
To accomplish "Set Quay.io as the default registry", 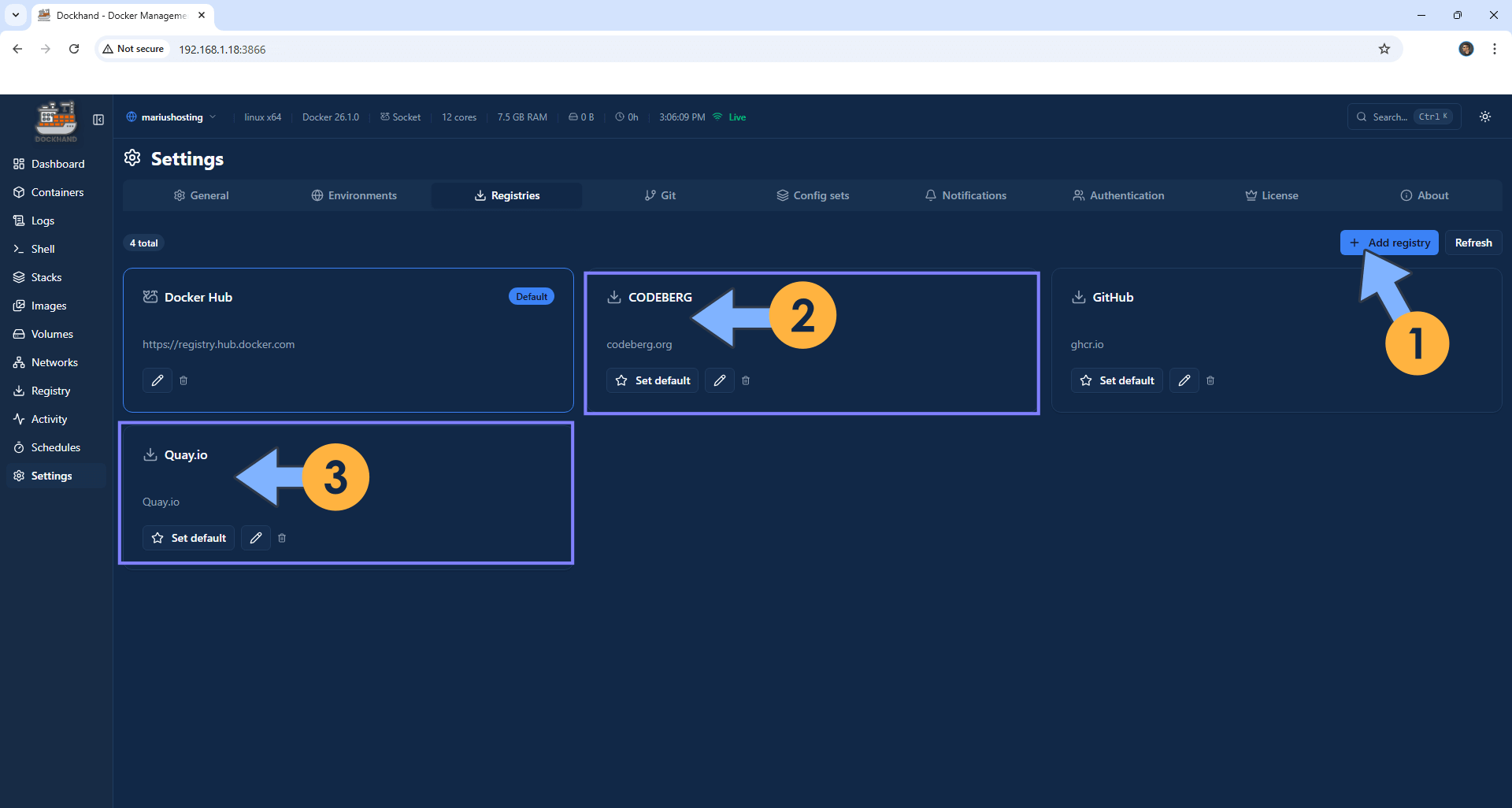I will (x=187, y=537).
